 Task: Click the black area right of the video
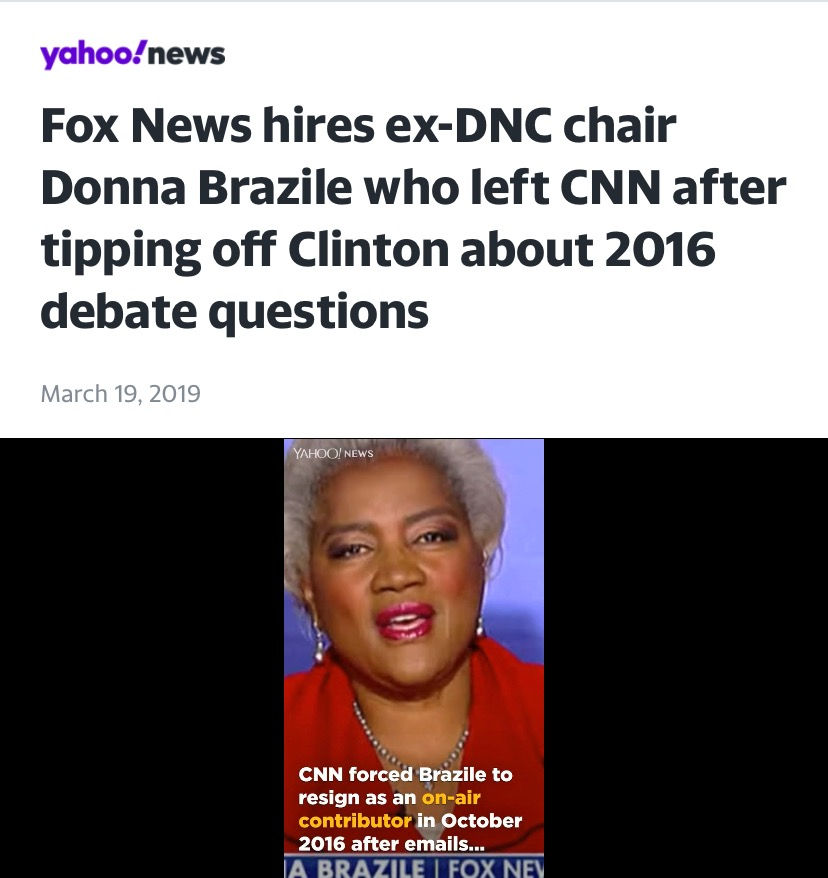(x=686, y=658)
